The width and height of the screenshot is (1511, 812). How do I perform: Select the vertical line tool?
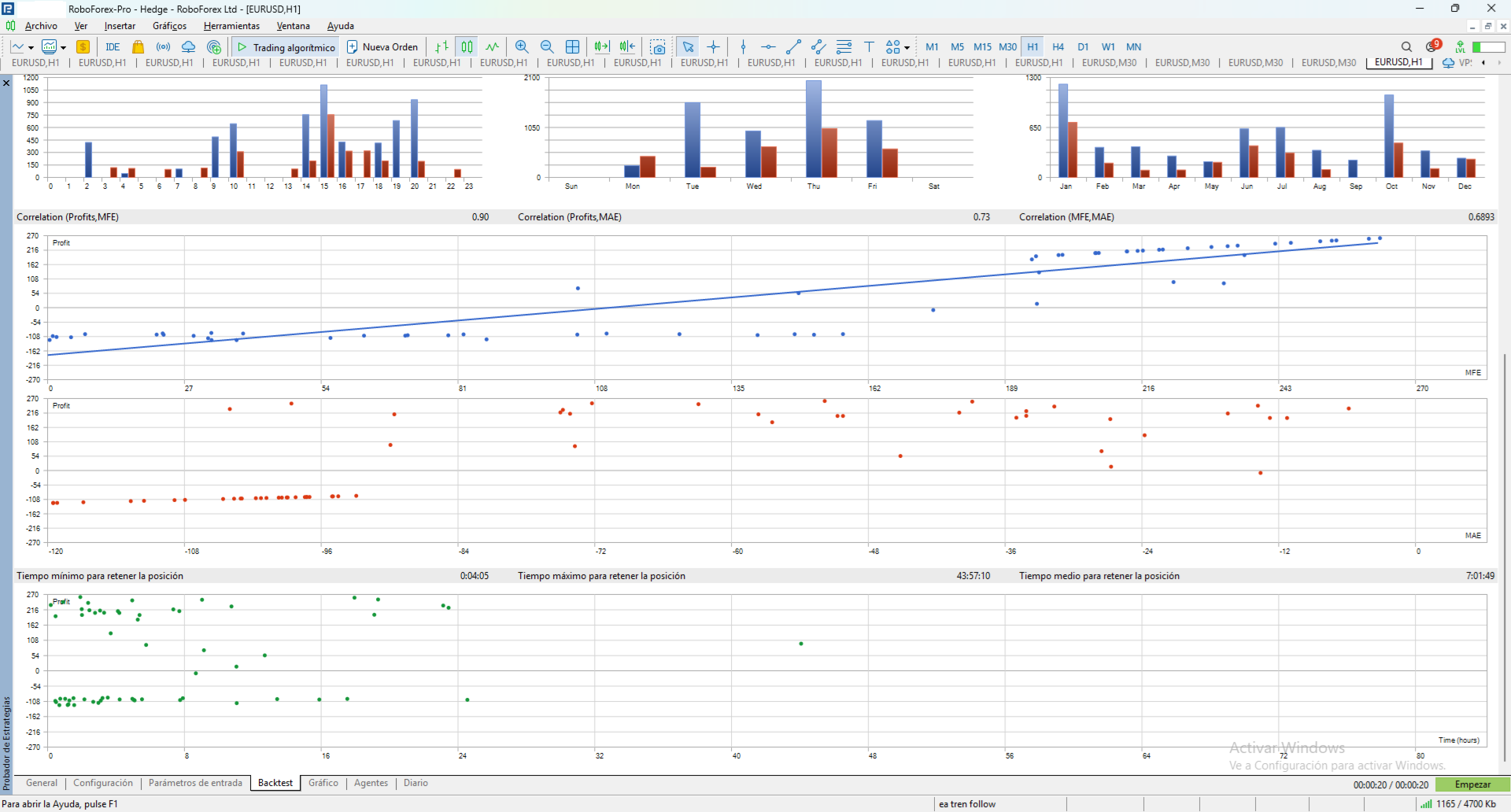[x=743, y=47]
